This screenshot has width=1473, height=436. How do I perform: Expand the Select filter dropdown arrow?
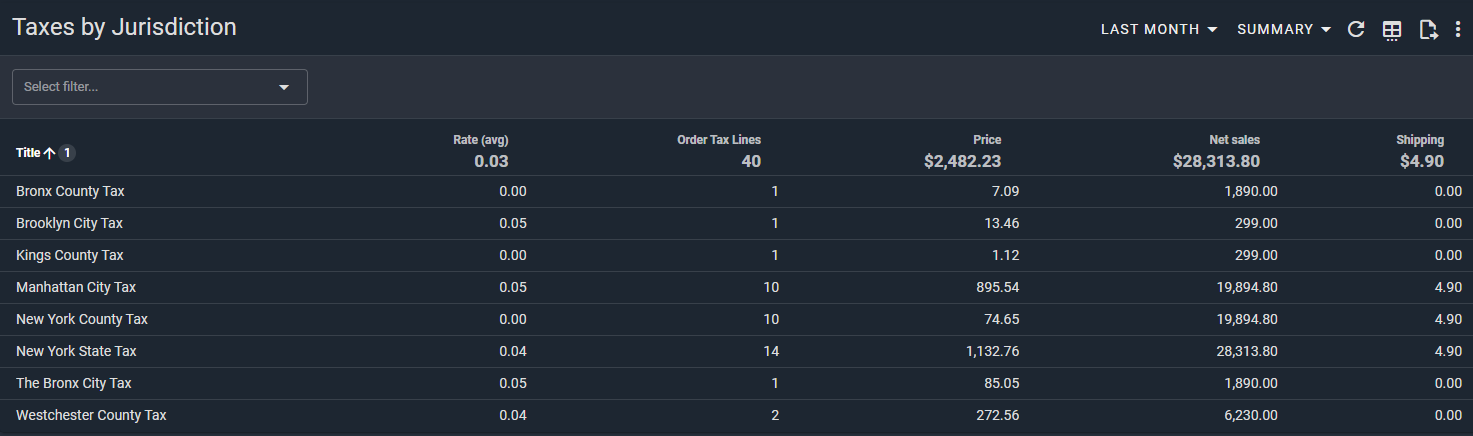tap(284, 87)
